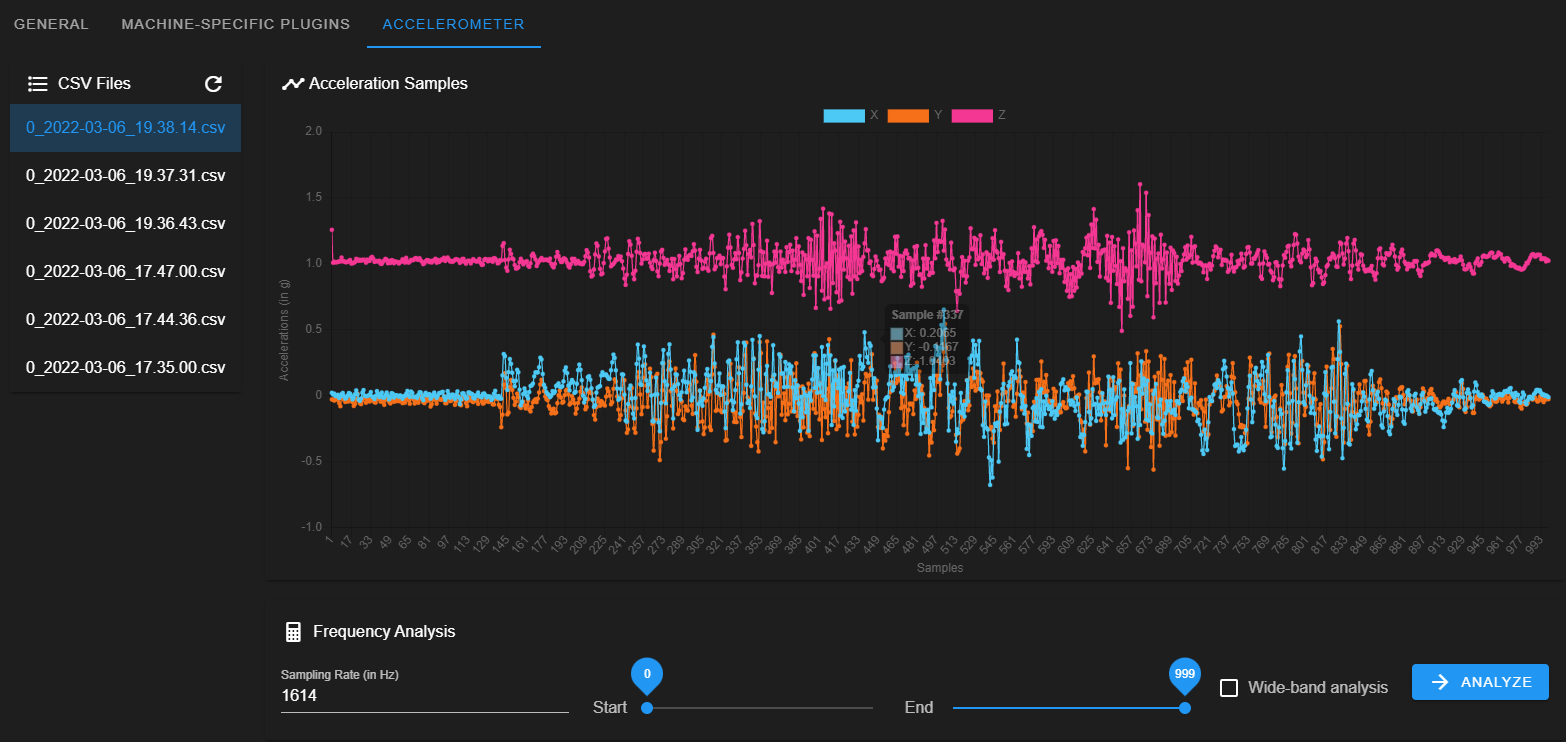Click the Start slider track

pos(760,708)
